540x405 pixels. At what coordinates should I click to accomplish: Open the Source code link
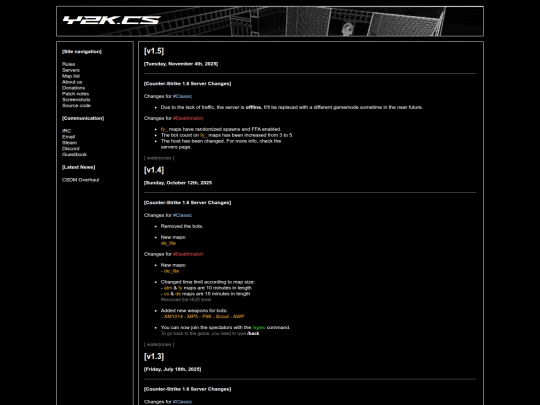76,105
